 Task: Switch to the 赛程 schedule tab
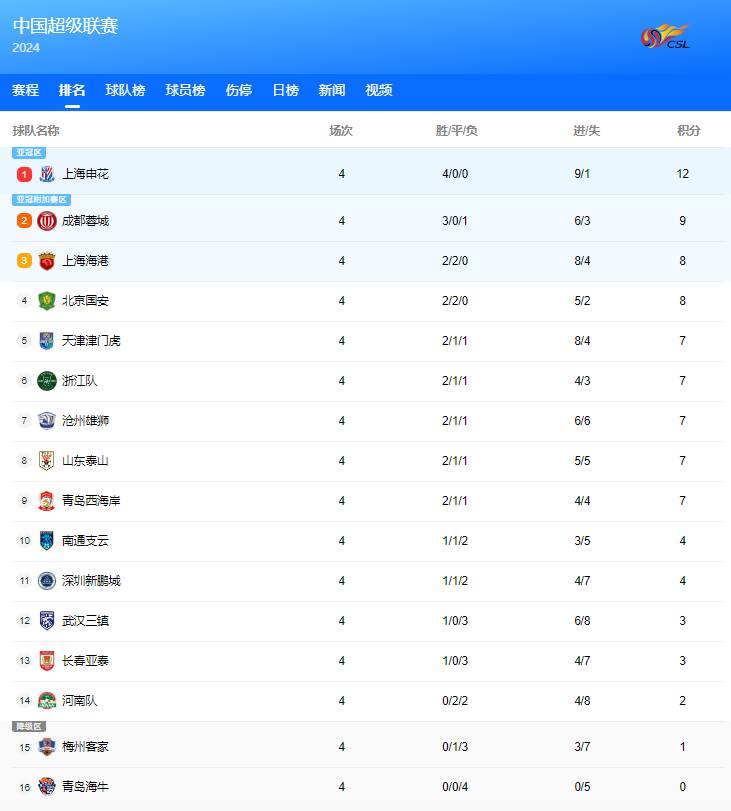coord(26,90)
